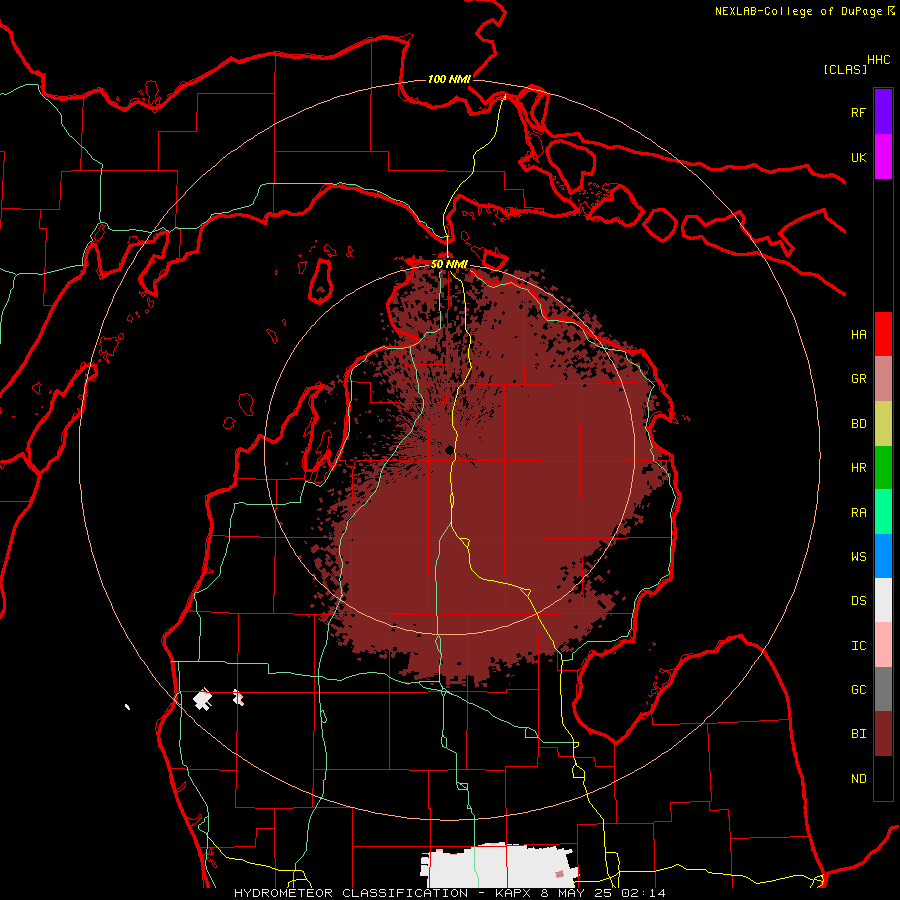Click the small pink graupel pixel in white echo

pos(560,874)
